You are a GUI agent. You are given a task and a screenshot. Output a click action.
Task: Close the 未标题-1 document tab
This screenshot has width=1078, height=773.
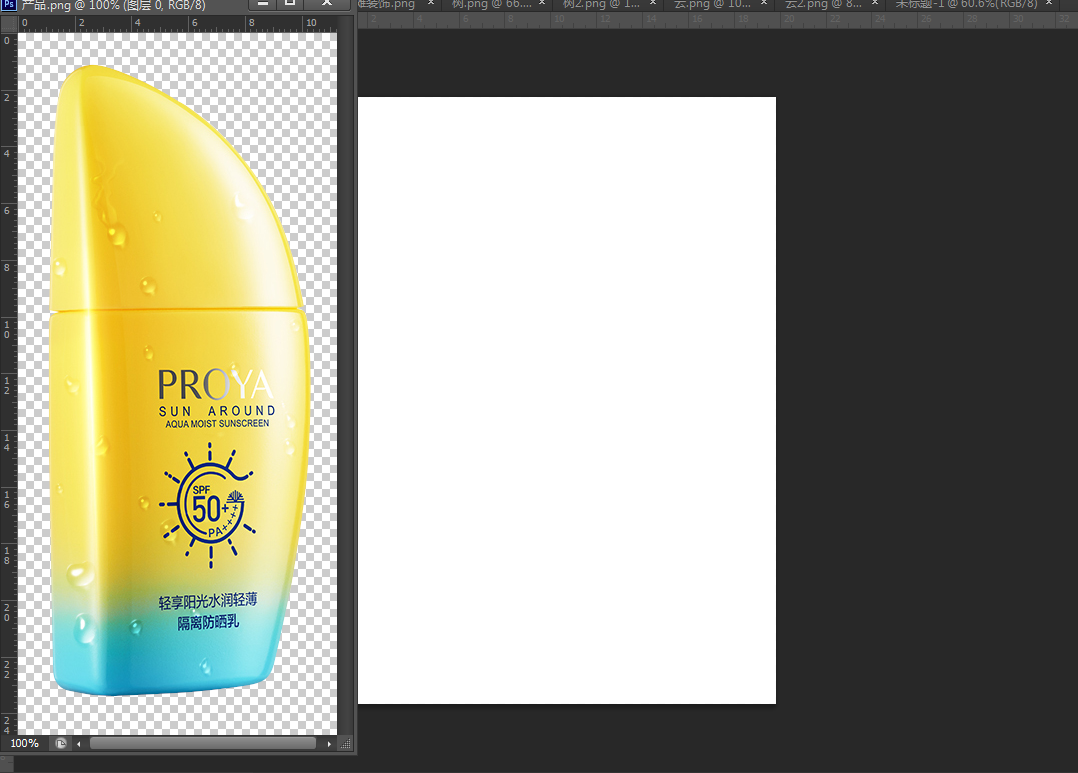pos(1049,3)
